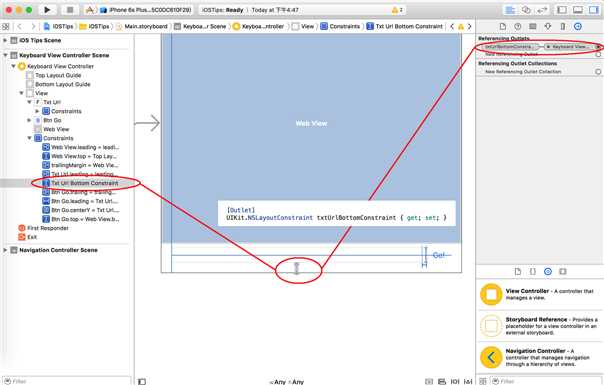Image resolution: width=604 pixels, height=385 pixels.
Task: Switch to the Assistant editor
Action: click(x=526, y=10)
